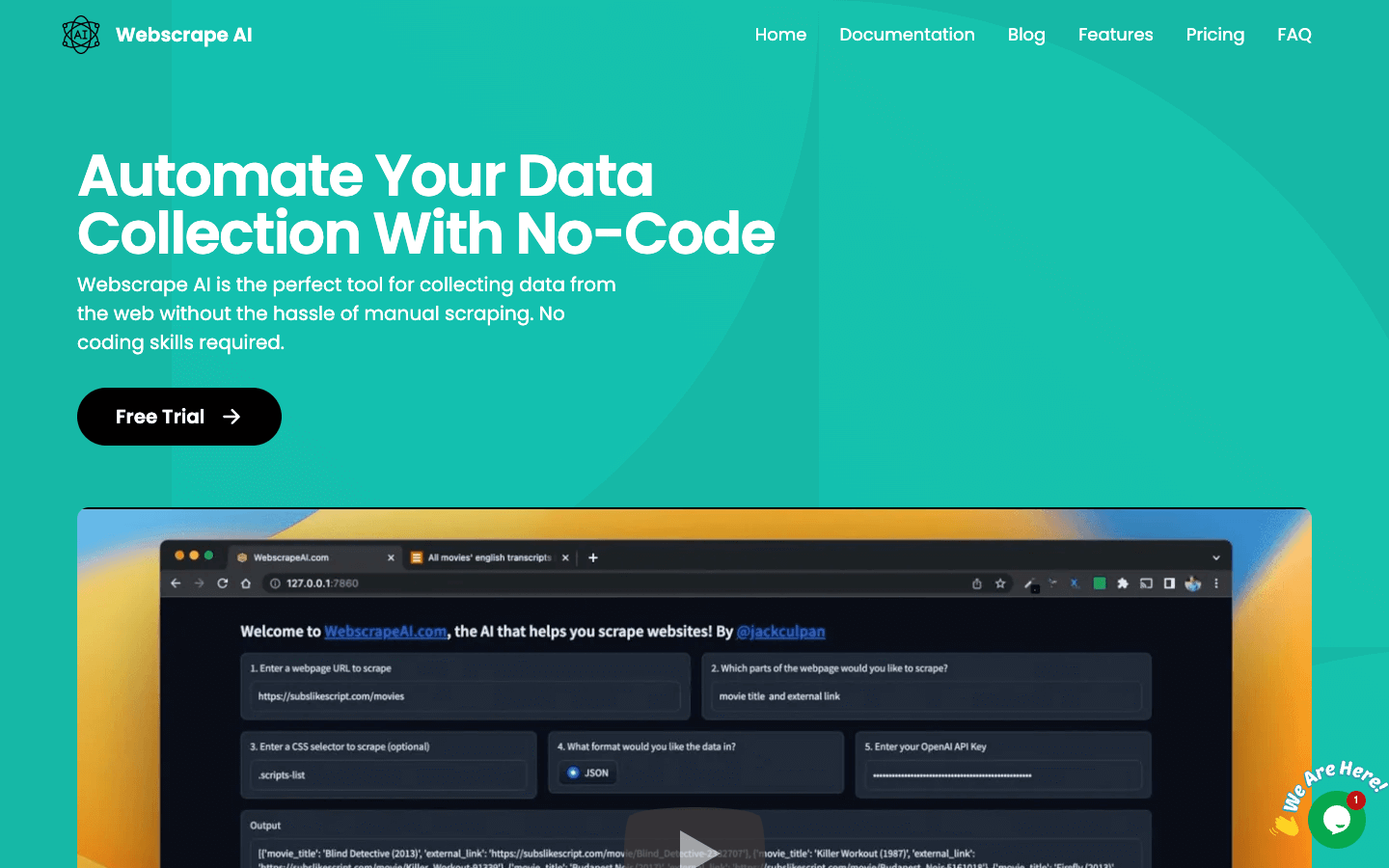Open the FAQ nav link
Image resolution: width=1389 pixels, height=868 pixels.
click(1294, 35)
